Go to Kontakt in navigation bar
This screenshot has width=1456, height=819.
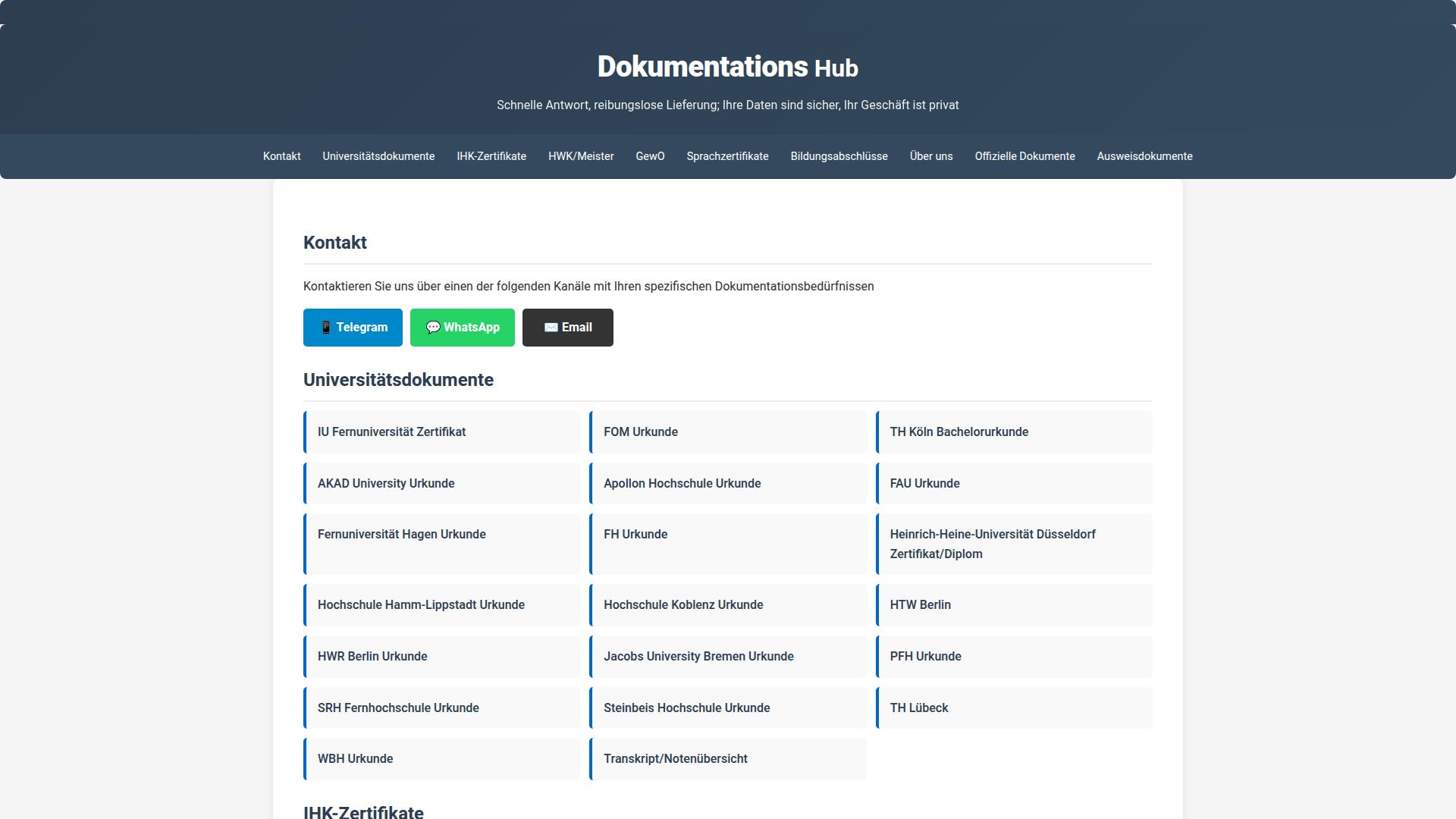282,156
